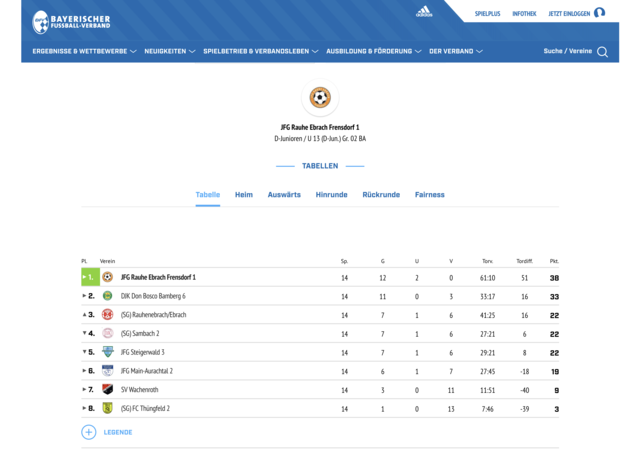Expand the Ausbildung & Förderung menu

click(x=374, y=52)
